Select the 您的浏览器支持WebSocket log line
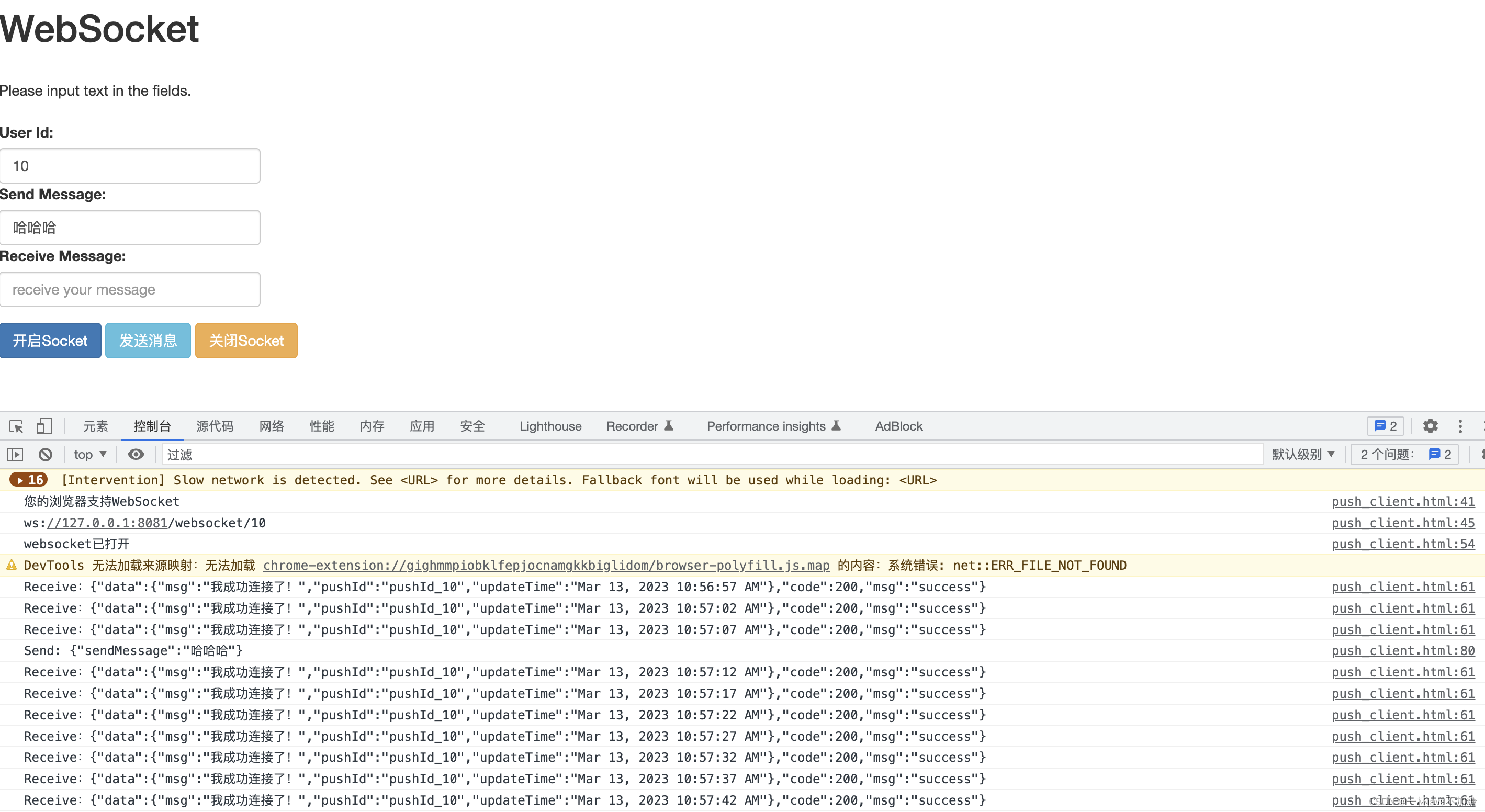The width and height of the screenshot is (1485, 812). click(102, 501)
